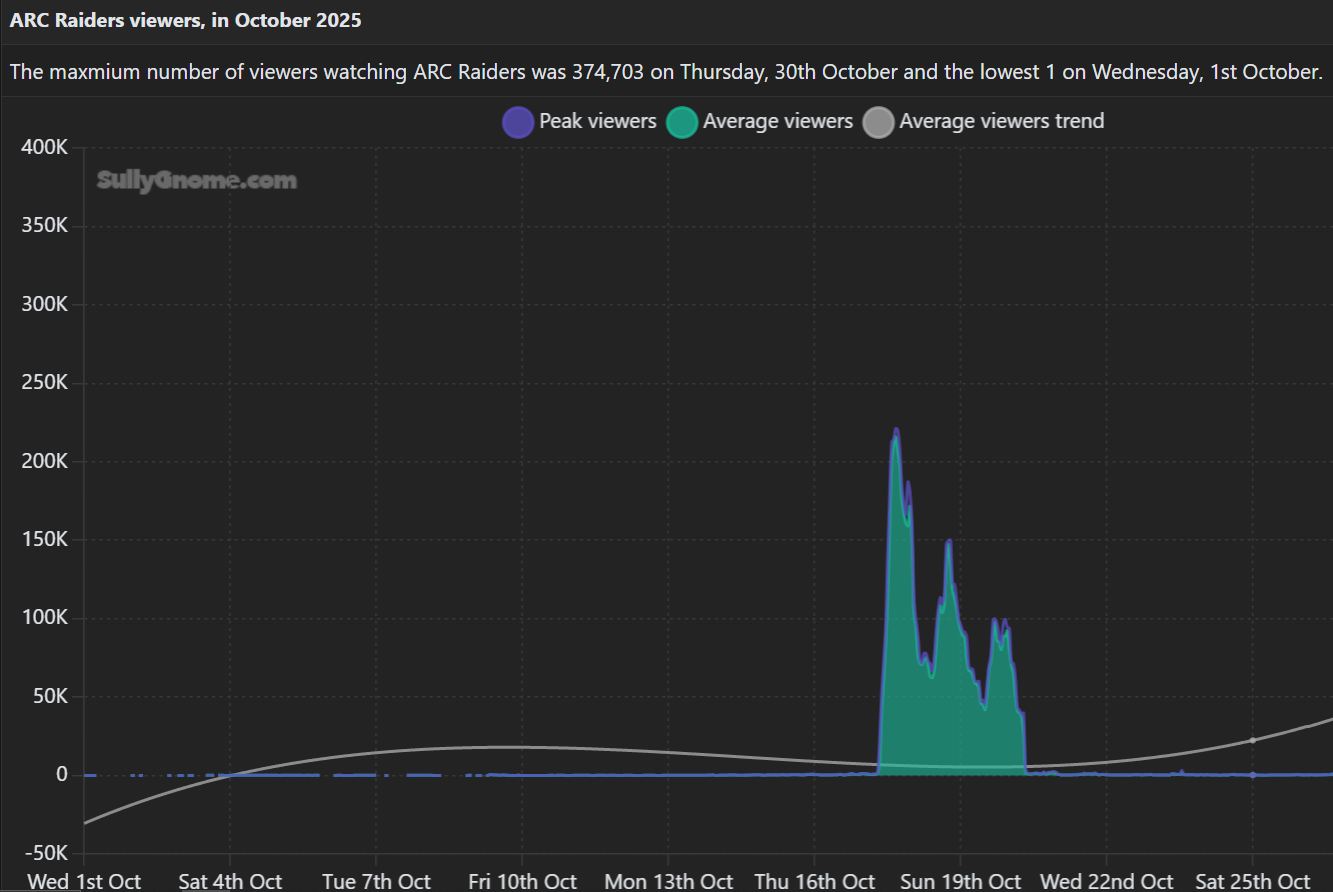The height and width of the screenshot is (892, 1333).
Task: Click the Peak viewers legend label
Action: click(598, 121)
